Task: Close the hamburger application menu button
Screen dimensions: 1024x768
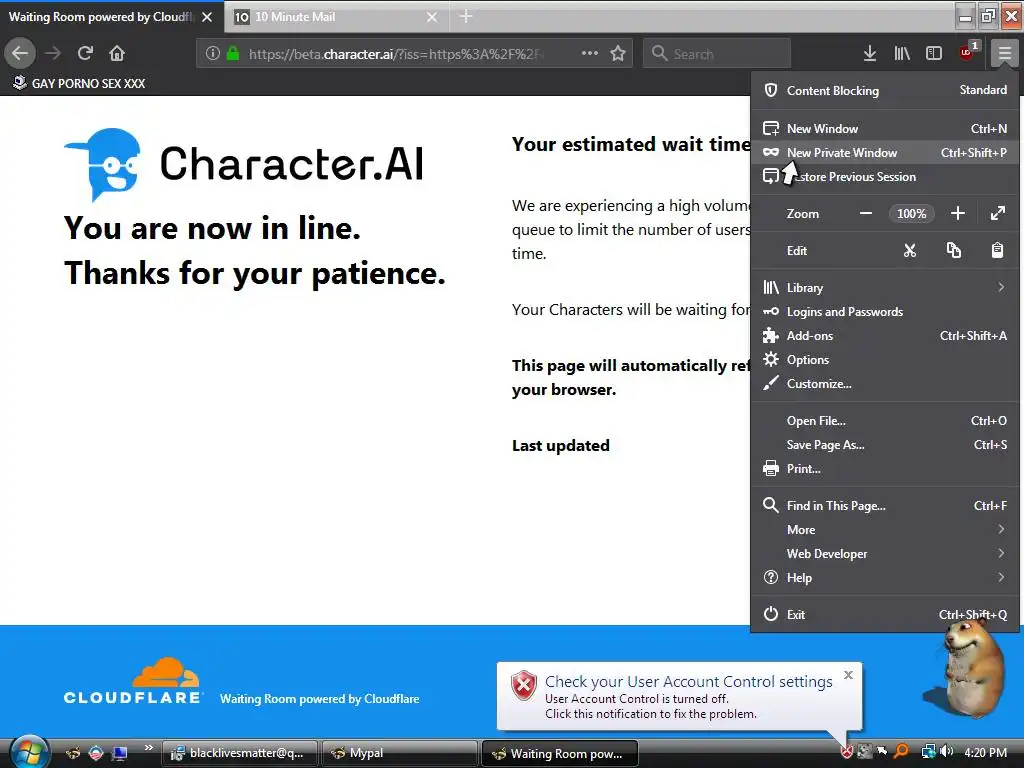Action: (1004, 54)
